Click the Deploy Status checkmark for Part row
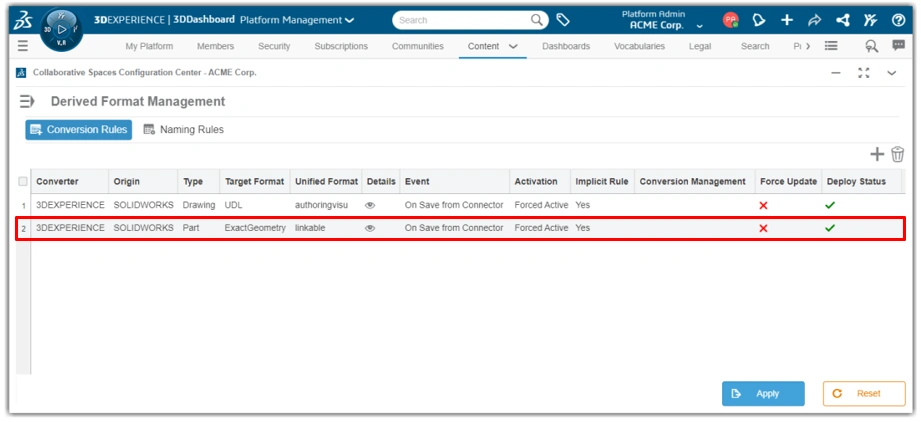 pos(829,228)
